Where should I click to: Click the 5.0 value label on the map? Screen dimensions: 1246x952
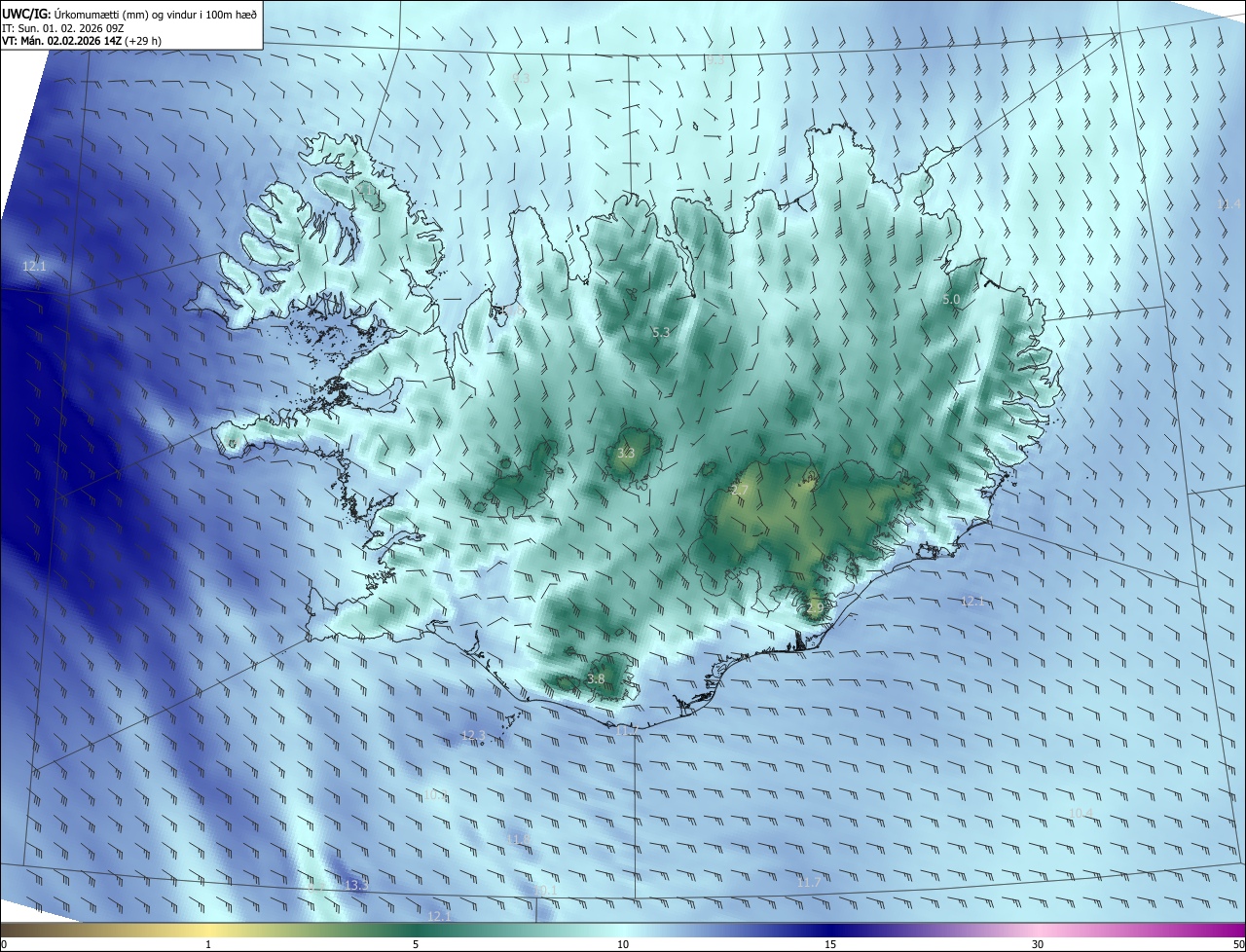point(951,300)
